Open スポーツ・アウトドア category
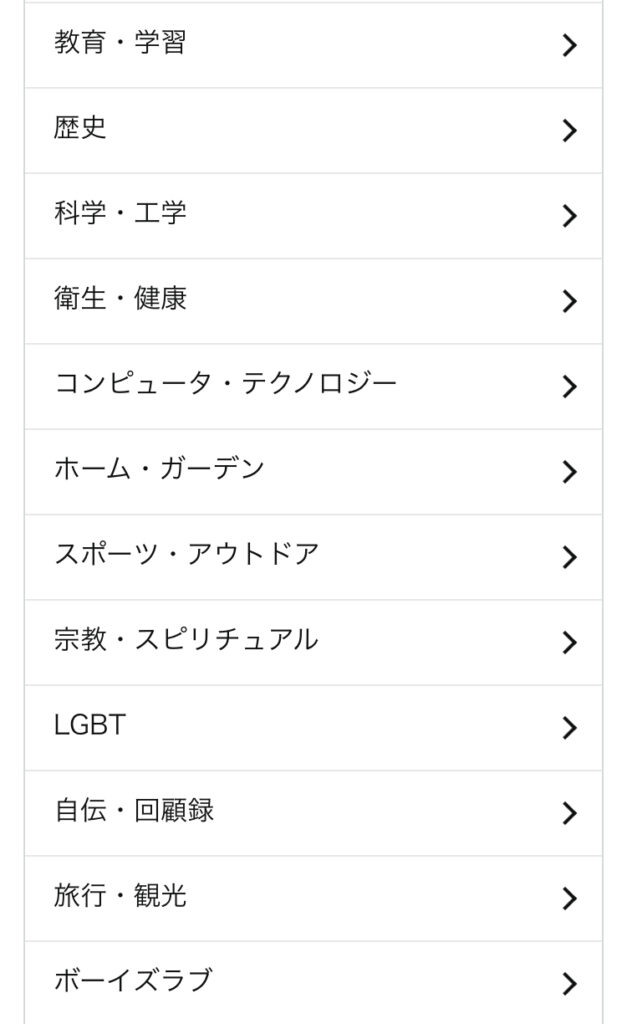The image size is (627, 1024). (186, 554)
